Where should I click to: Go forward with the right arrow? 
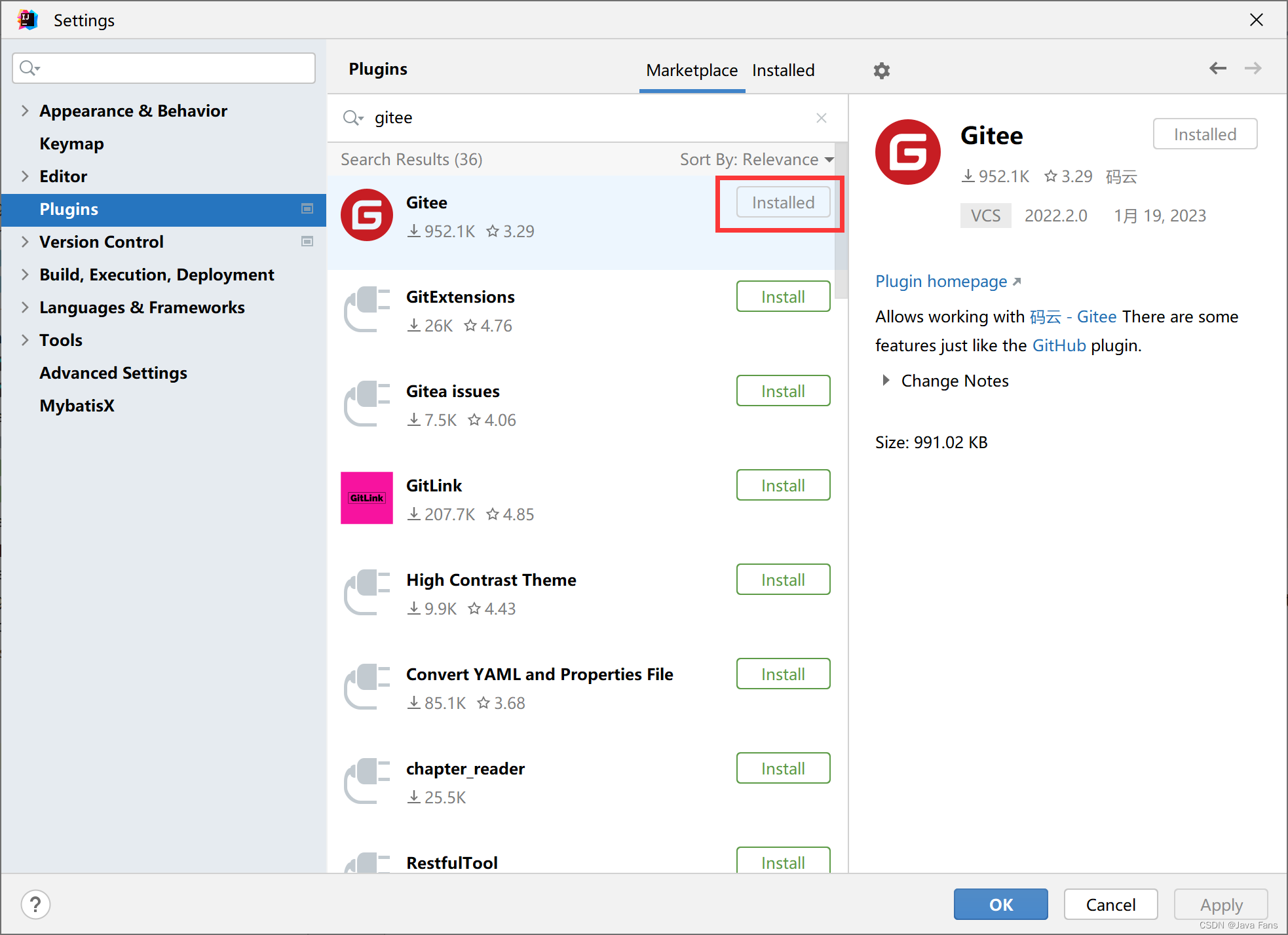click(1253, 68)
